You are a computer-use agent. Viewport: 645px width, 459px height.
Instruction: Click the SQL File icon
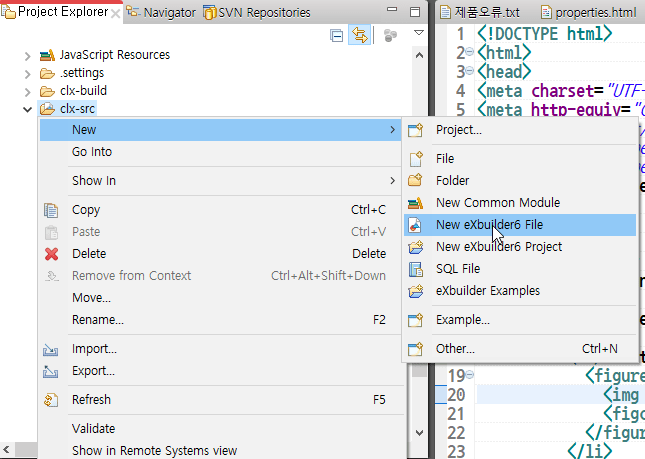click(x=416, y=269)
